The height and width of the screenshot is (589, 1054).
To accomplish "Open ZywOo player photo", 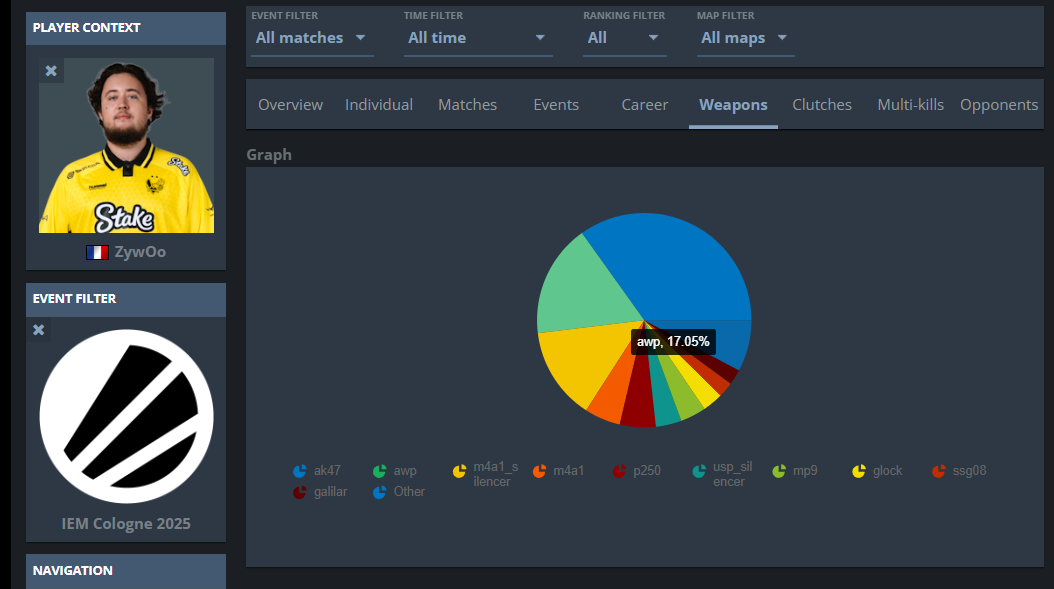I will click(x=126, y=145).
